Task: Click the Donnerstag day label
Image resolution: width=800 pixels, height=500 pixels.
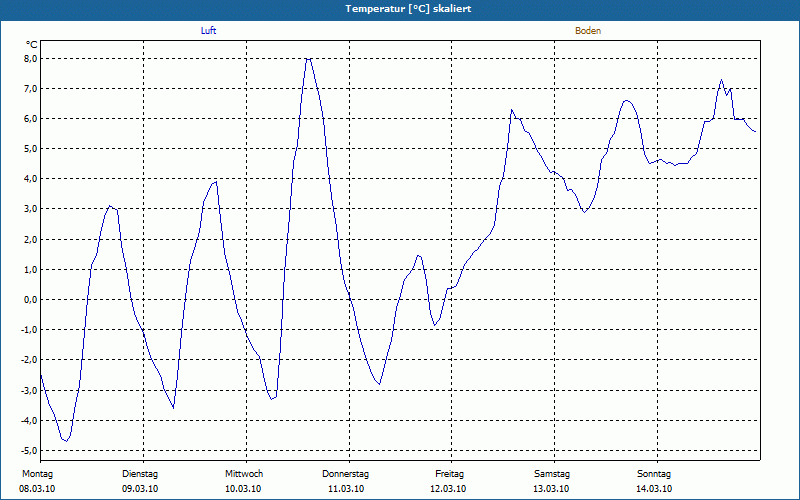Action: [x=345, y=474]
